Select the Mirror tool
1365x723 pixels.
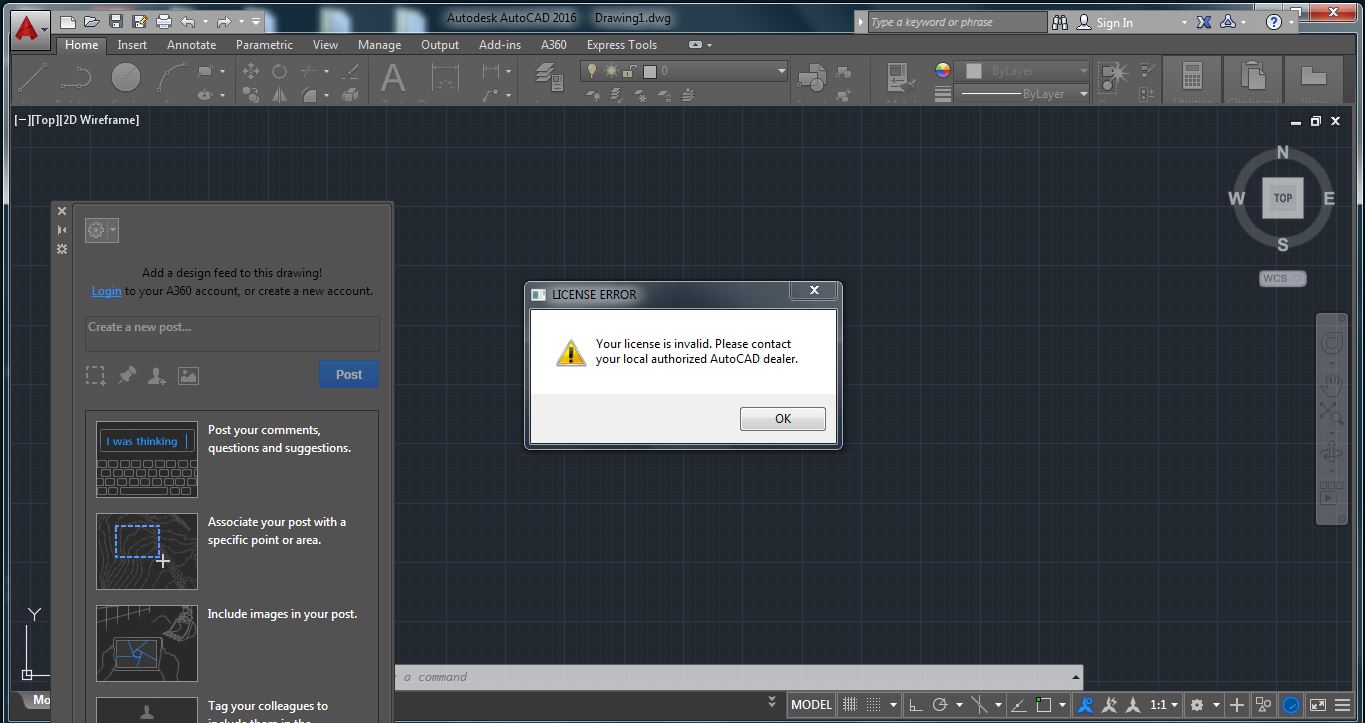pos(278,94)
